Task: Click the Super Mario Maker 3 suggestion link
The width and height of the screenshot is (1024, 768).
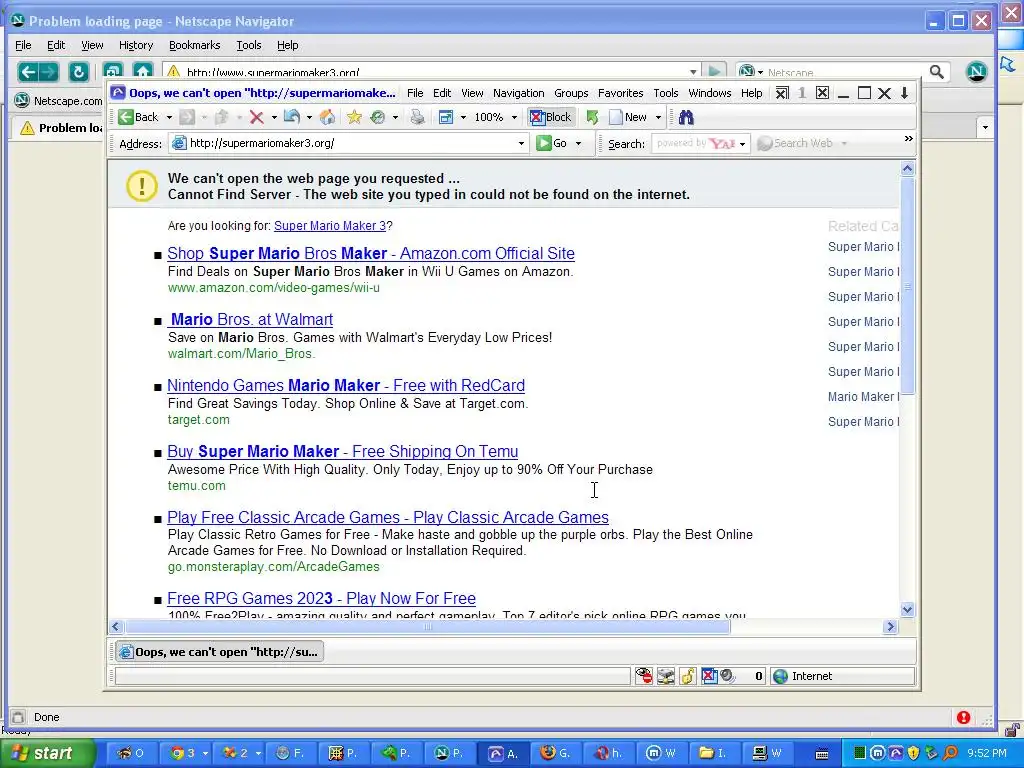Action: [330, 226]
